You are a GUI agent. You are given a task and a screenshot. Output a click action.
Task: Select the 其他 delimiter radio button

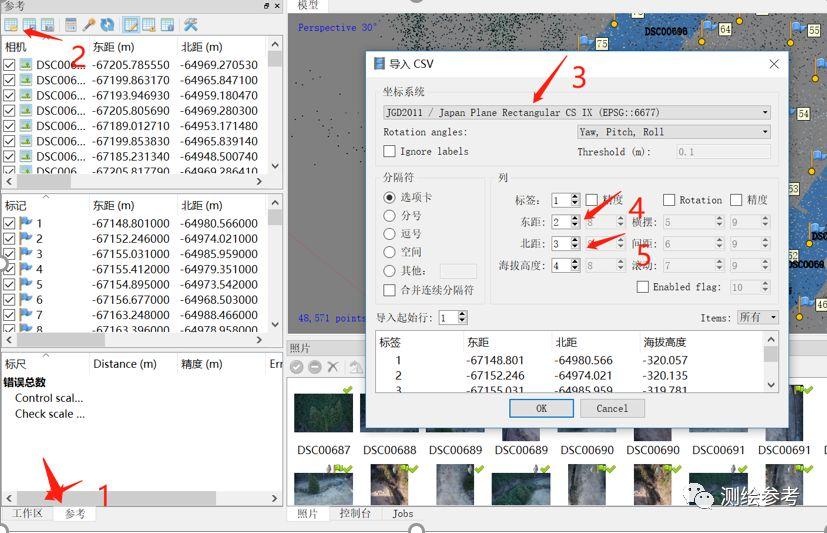click(x=389, y=270)
